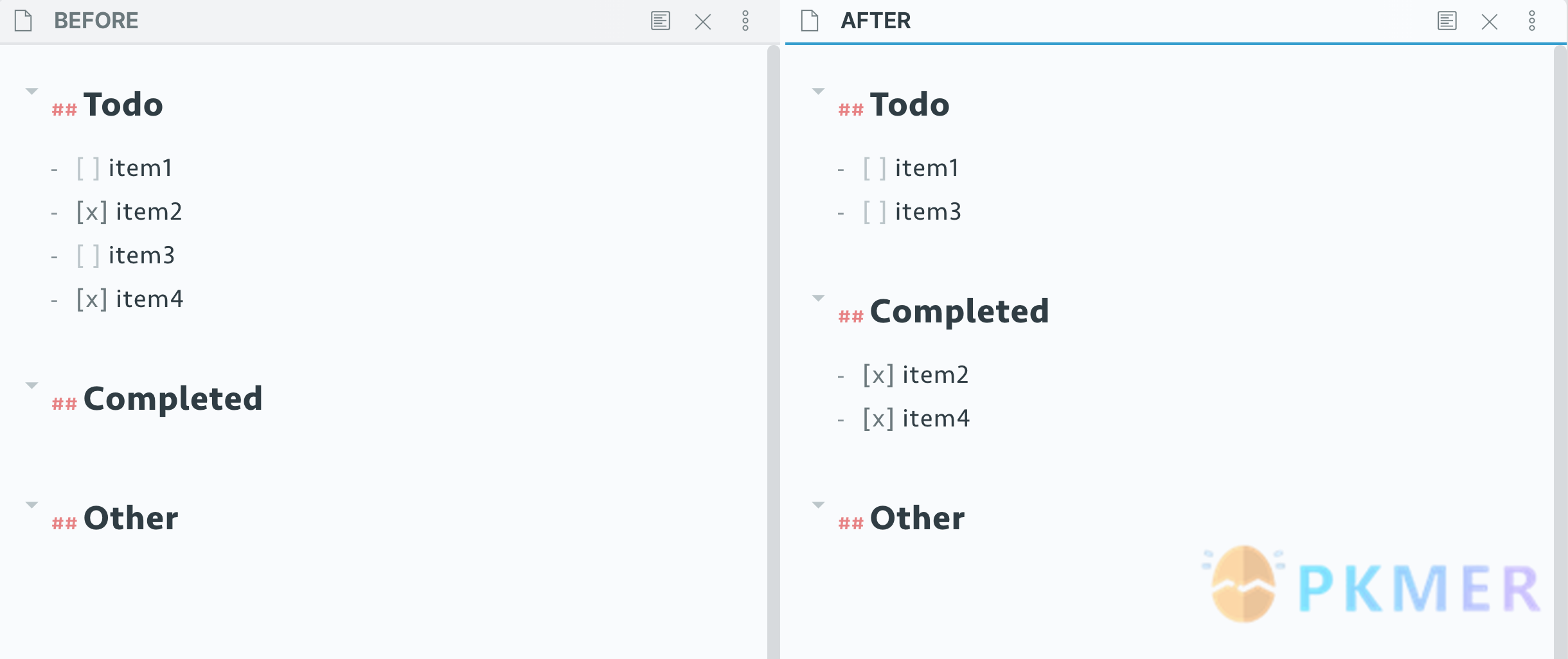1568x659 pixels.
Task: Close the BEFORE pane
Action: point(703,22)
